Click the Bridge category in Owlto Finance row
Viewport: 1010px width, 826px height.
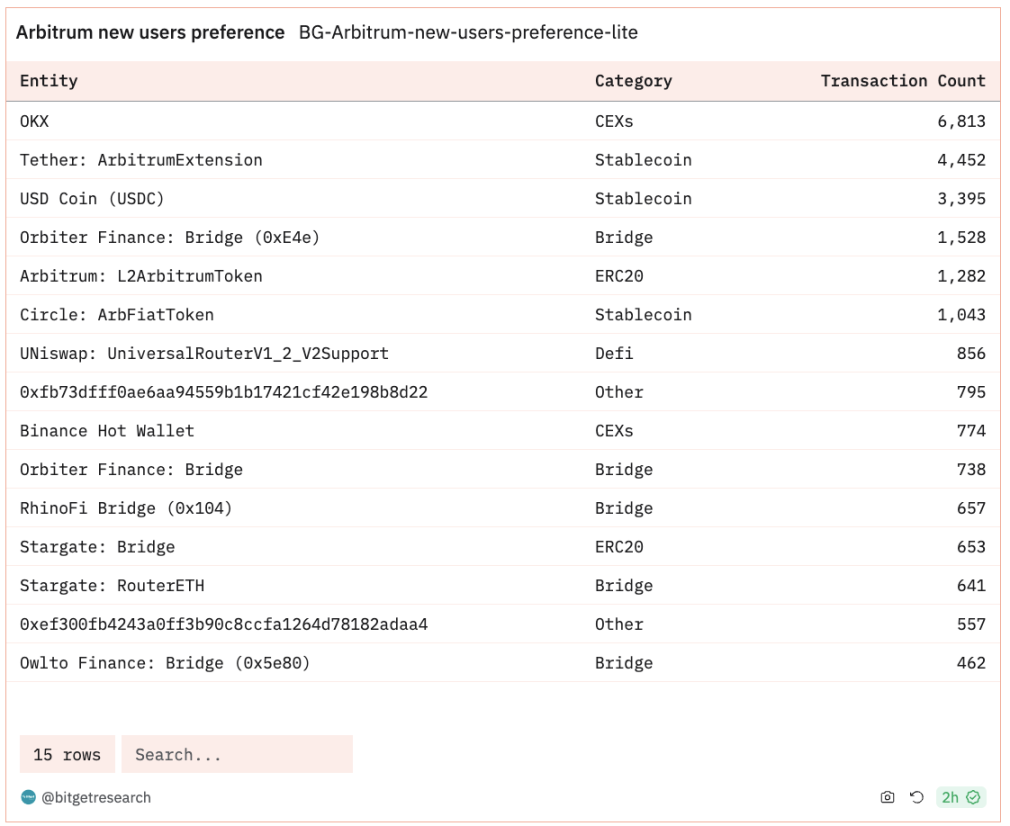(x=624, y=662)
